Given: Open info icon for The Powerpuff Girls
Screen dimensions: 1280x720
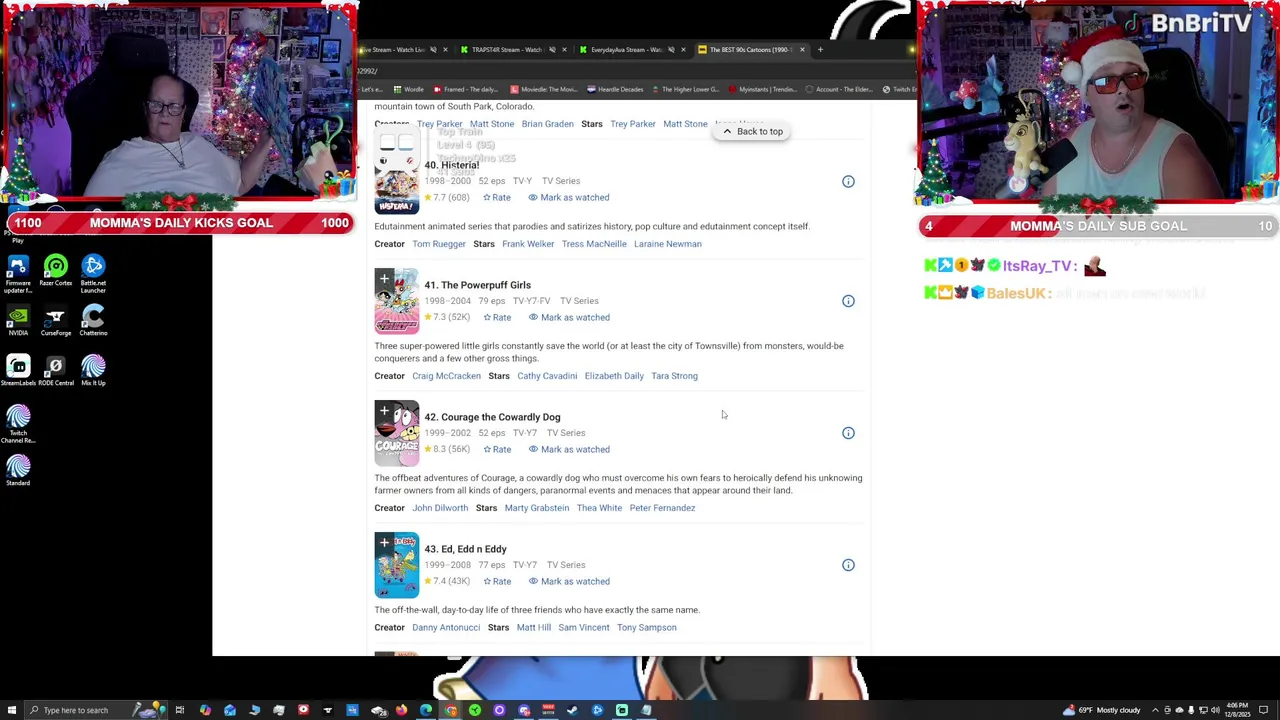Looking at the screenshot, I should point(848,301).
